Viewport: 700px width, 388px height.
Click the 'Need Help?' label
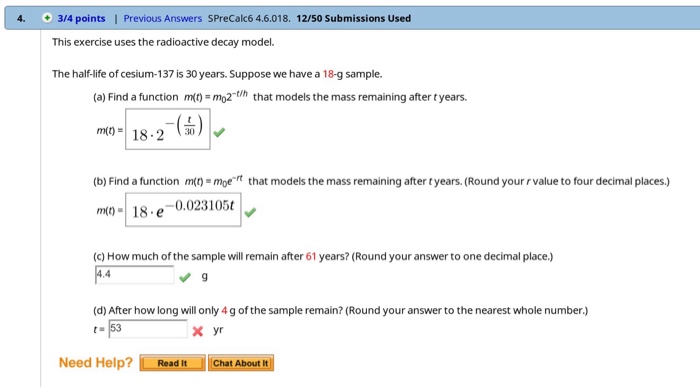(96, 362)
